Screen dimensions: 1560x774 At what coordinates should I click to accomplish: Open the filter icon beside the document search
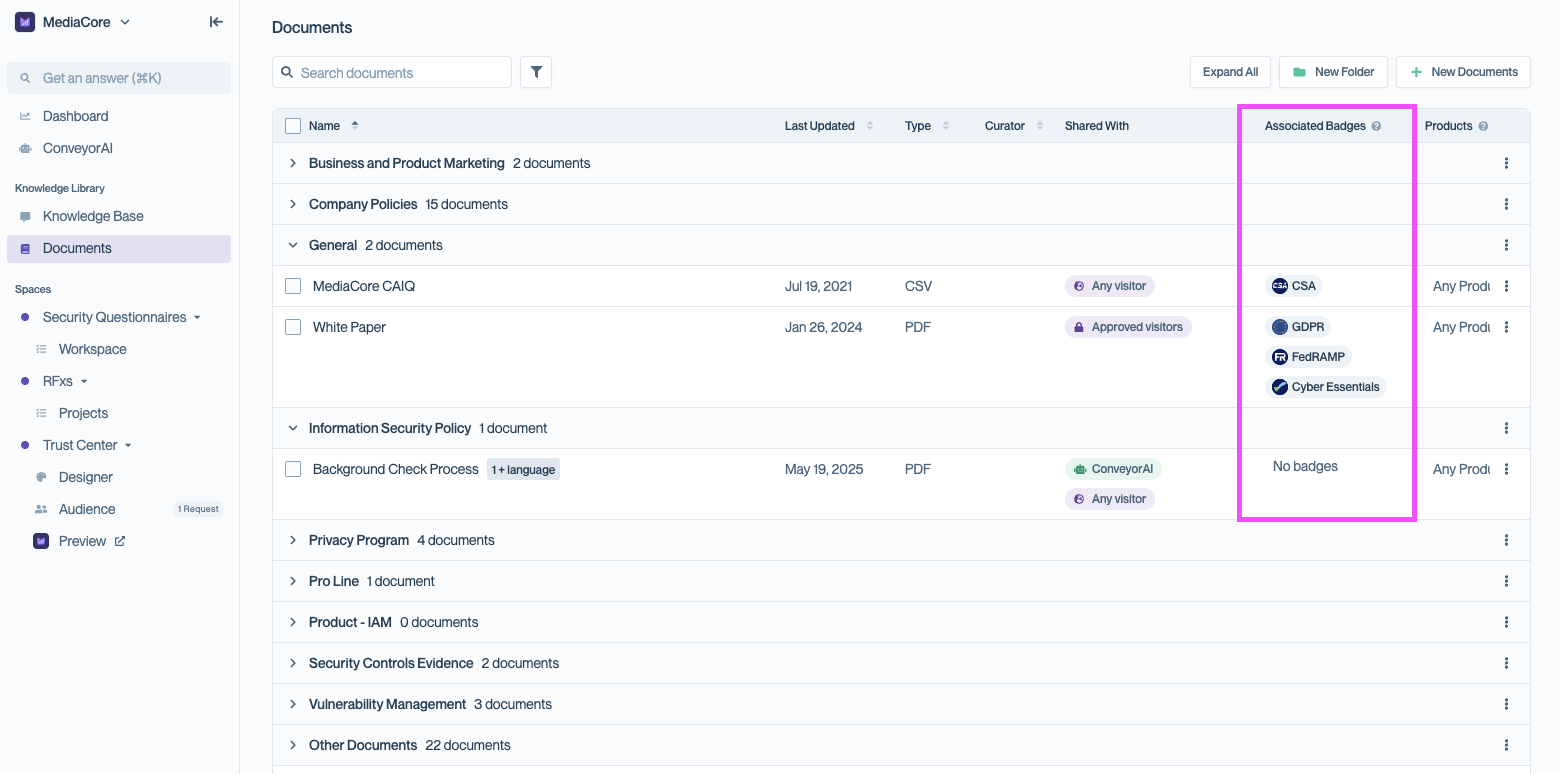tap(535, 71)
